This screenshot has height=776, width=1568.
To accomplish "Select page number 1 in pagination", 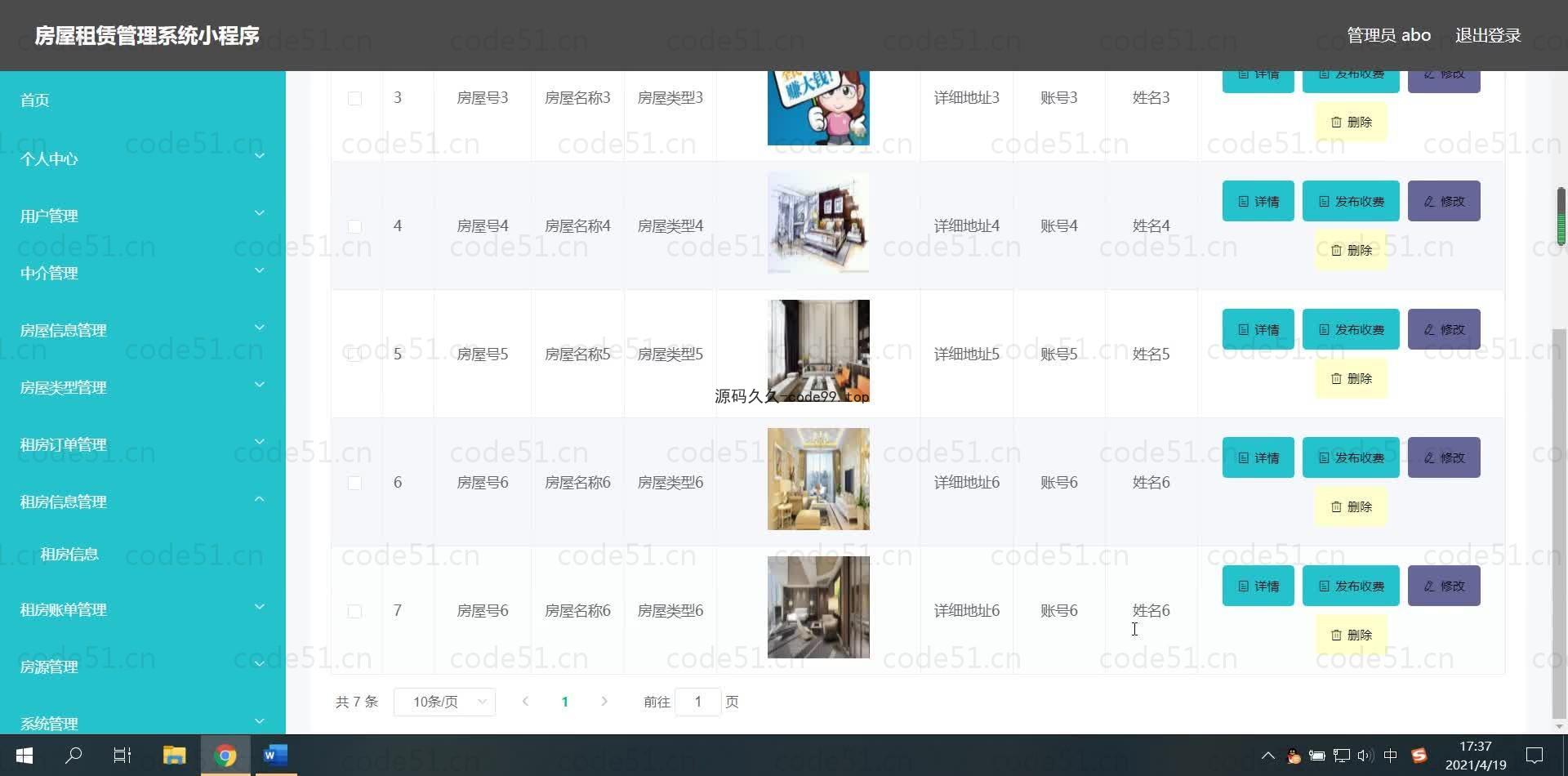I will coord(564,702).
